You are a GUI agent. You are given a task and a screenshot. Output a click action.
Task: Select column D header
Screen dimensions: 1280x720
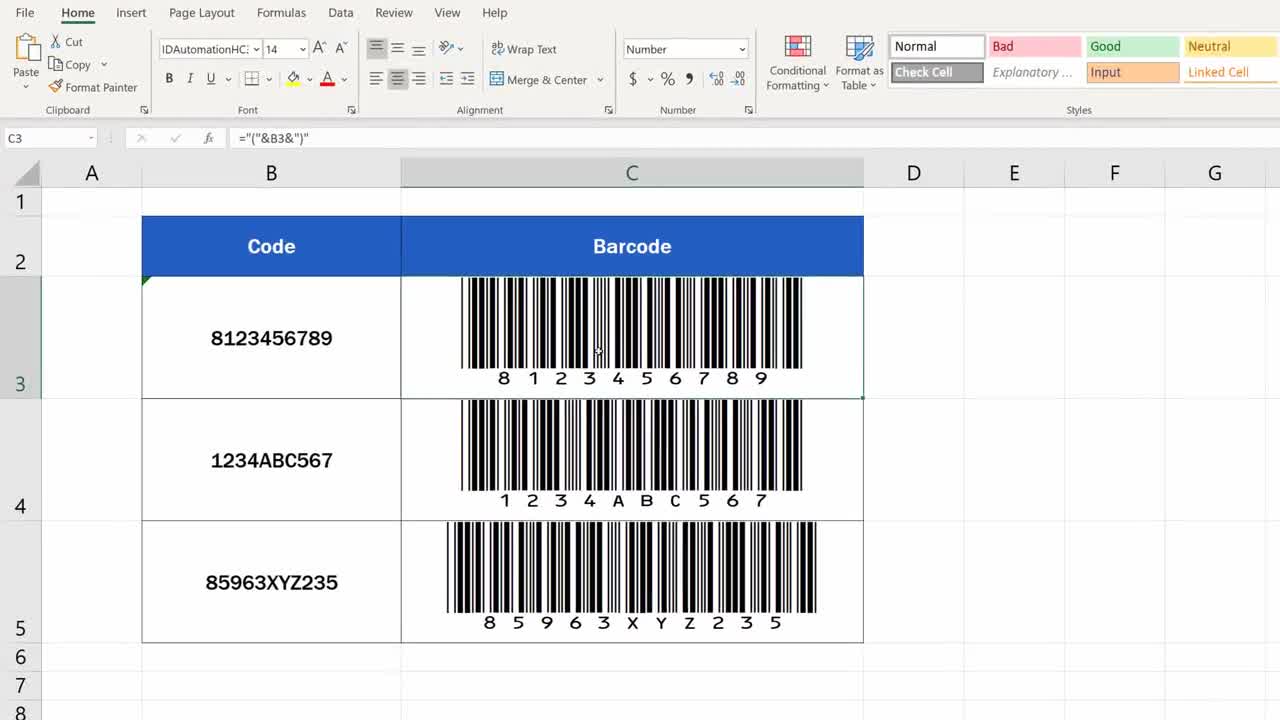(x=913, y=173)
